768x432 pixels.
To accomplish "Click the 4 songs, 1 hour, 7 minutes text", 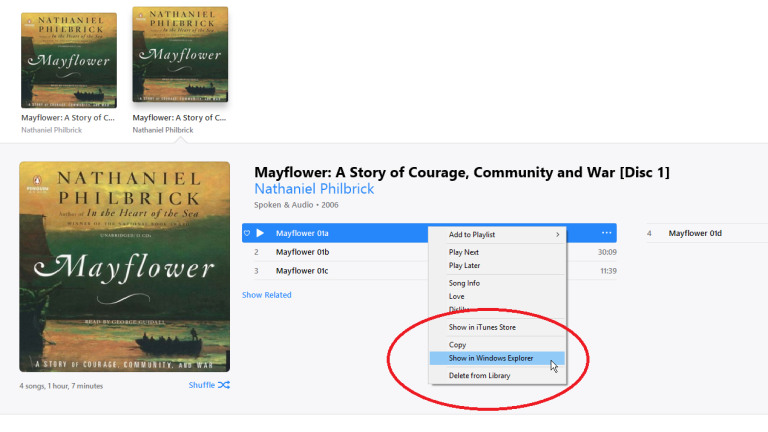I will click(61, 386).
